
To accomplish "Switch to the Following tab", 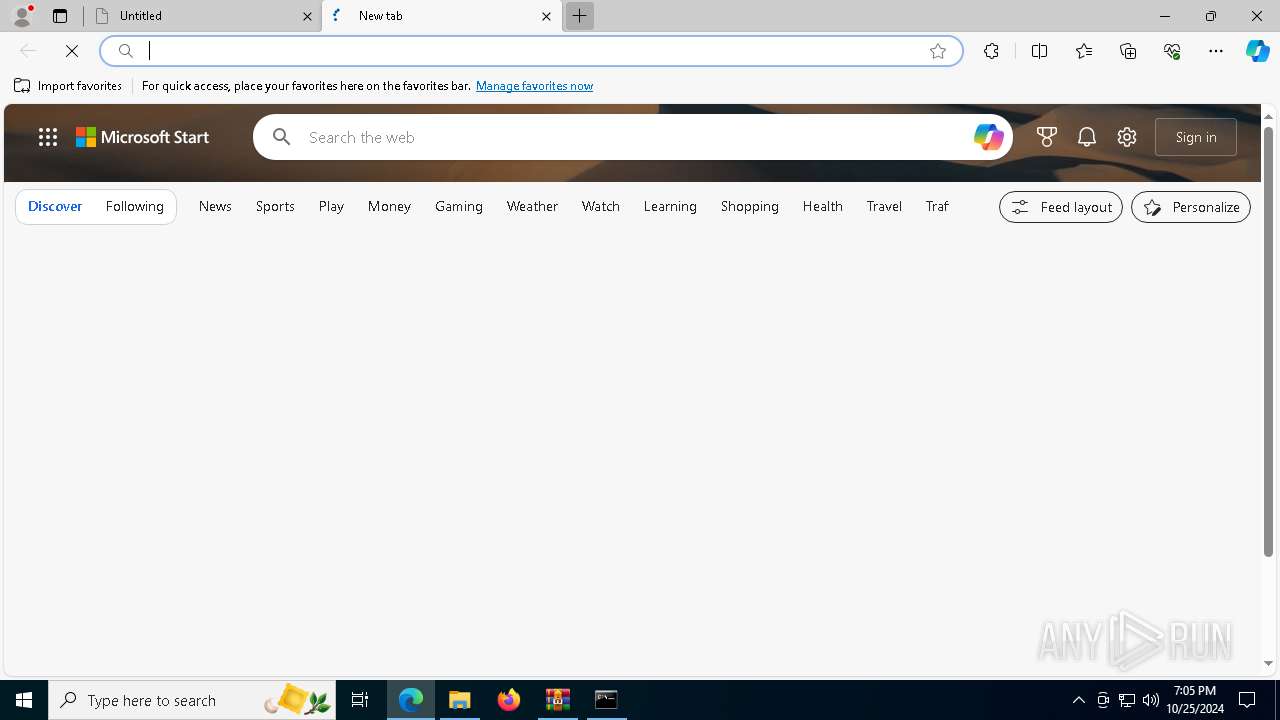I will pos(135,206).
